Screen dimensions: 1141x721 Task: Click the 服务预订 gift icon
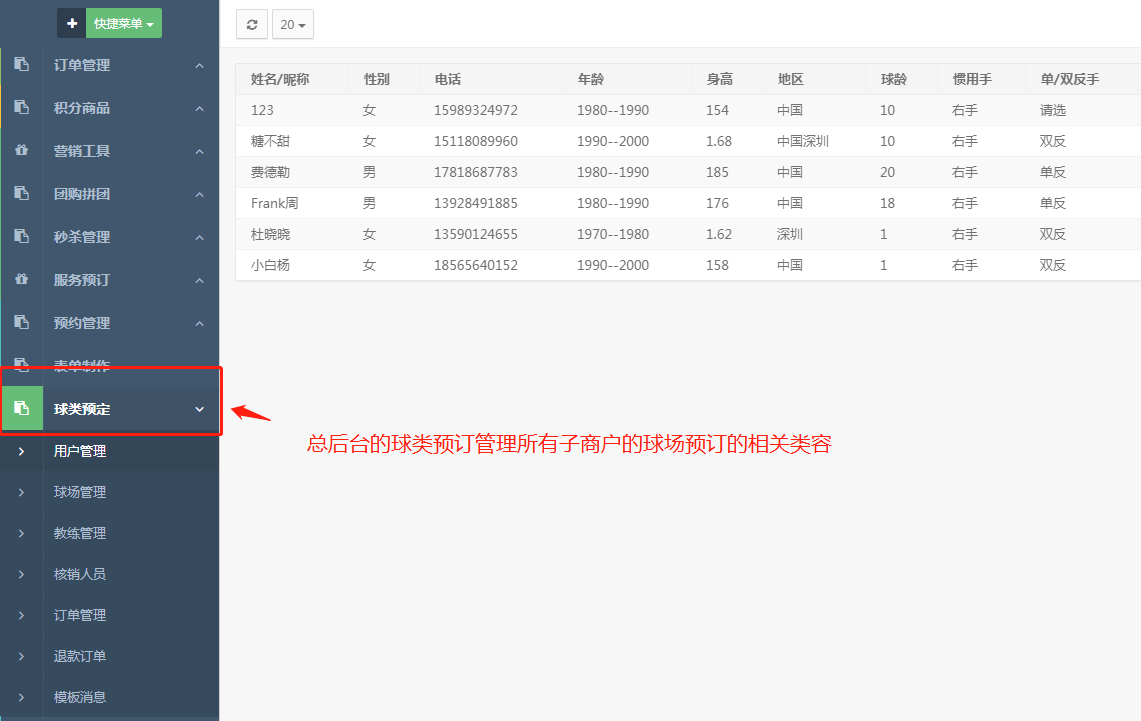tap(21, 280)
